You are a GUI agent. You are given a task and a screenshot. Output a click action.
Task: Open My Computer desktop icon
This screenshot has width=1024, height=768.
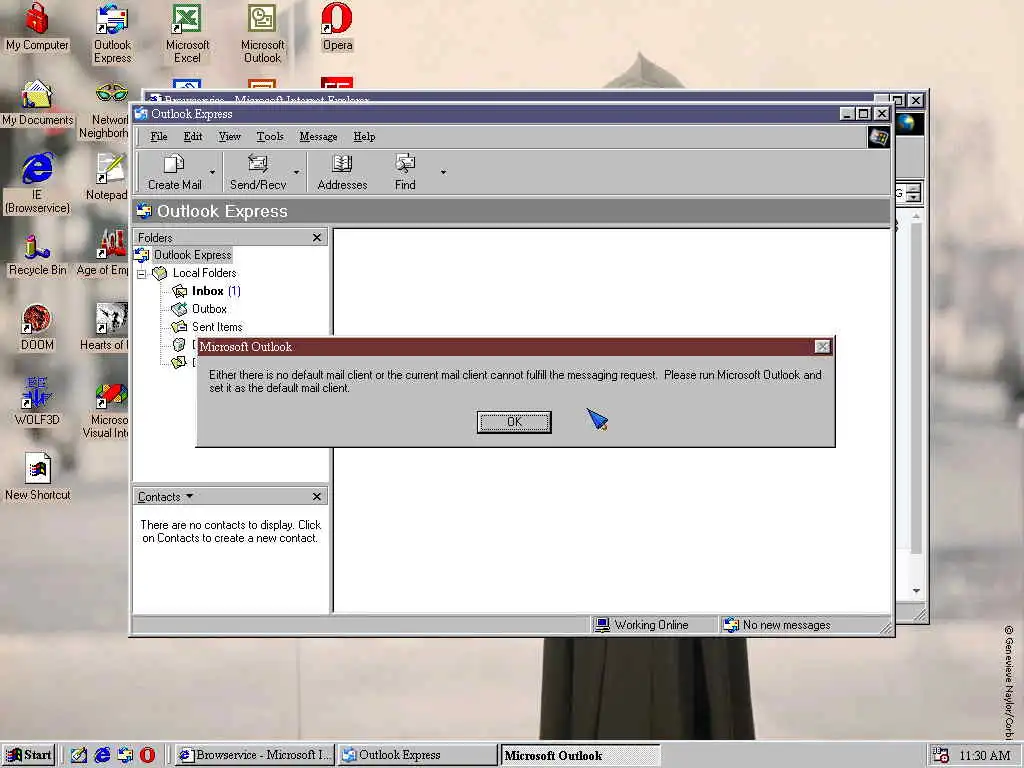coord(37,27)
